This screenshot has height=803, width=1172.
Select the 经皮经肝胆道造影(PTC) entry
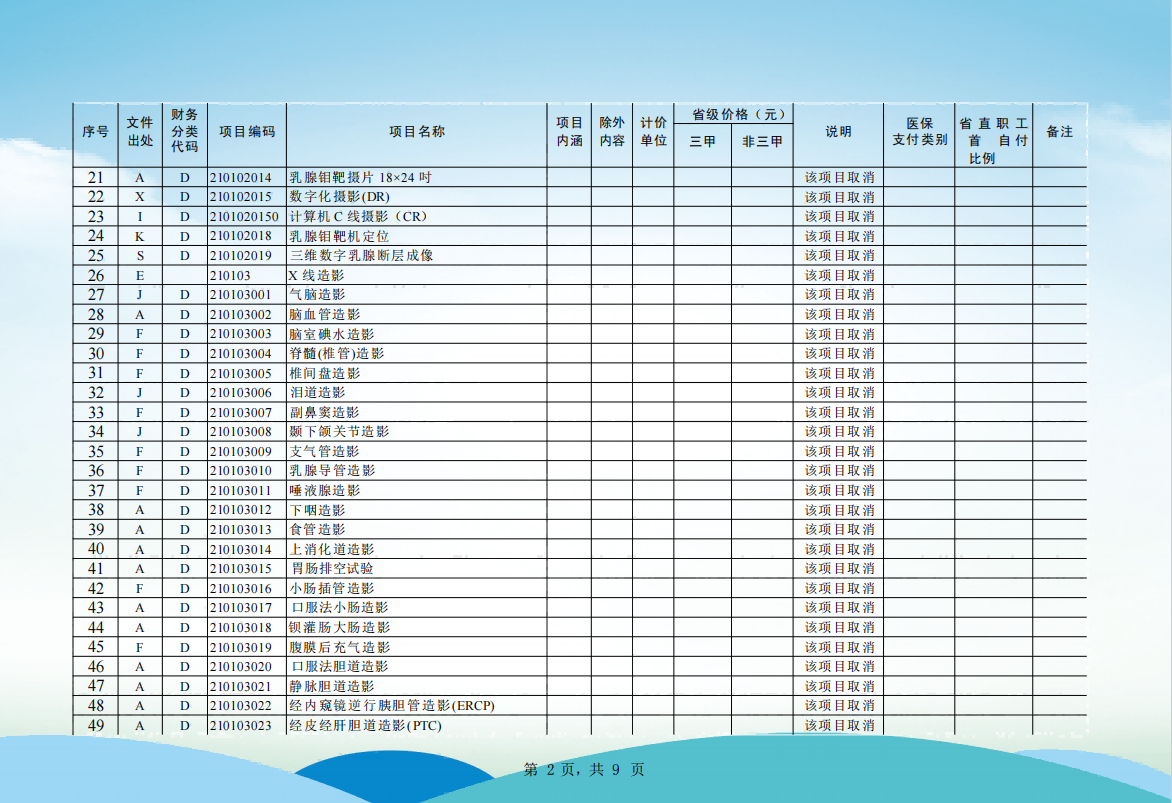pos(365,725)
